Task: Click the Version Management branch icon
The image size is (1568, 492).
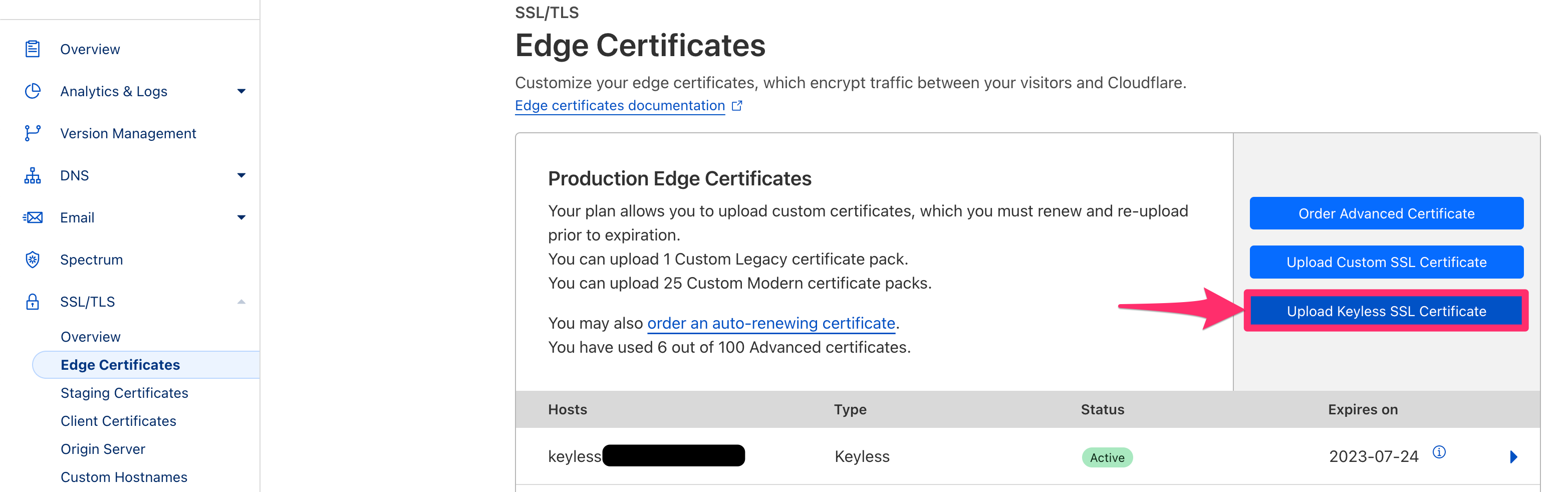Action: 32,133
